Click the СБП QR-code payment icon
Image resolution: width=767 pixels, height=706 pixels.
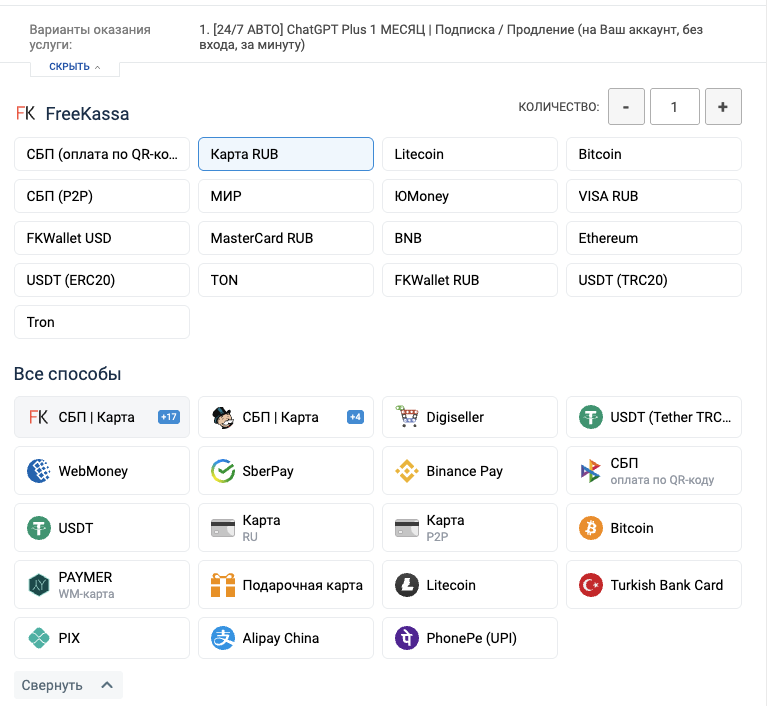[x=590, y=471]
